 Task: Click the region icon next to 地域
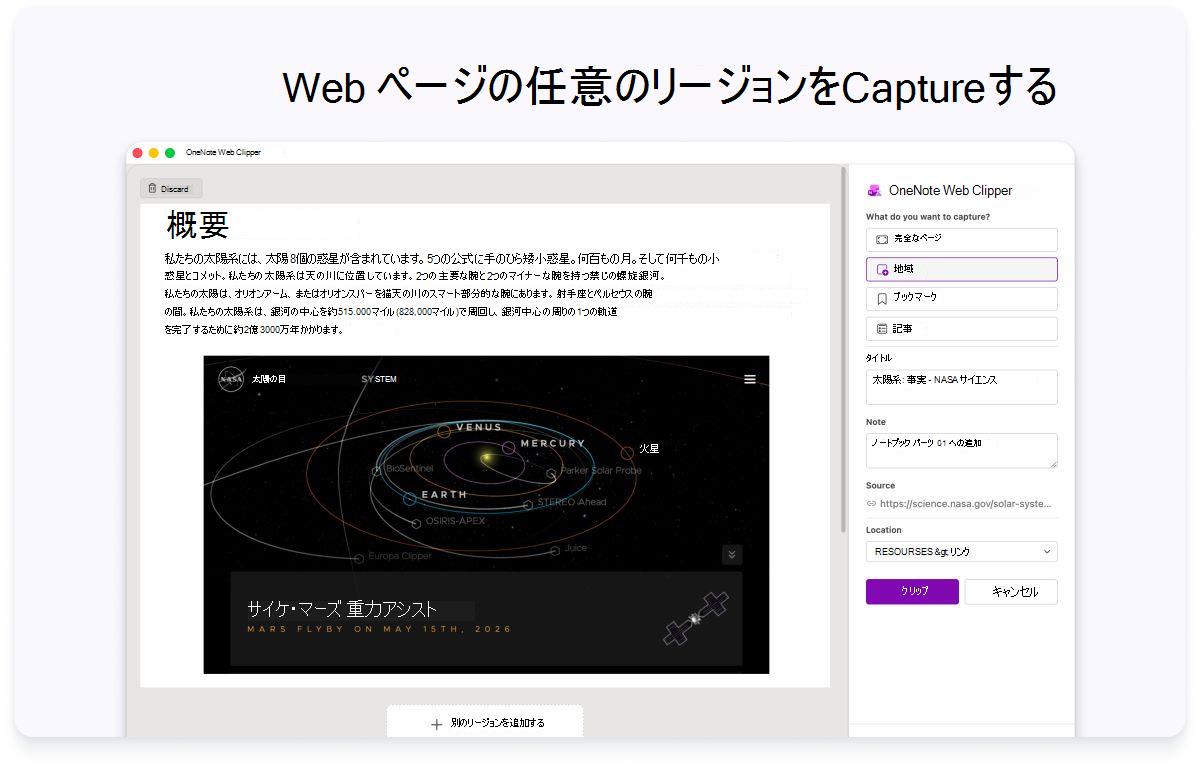[882, 269]
